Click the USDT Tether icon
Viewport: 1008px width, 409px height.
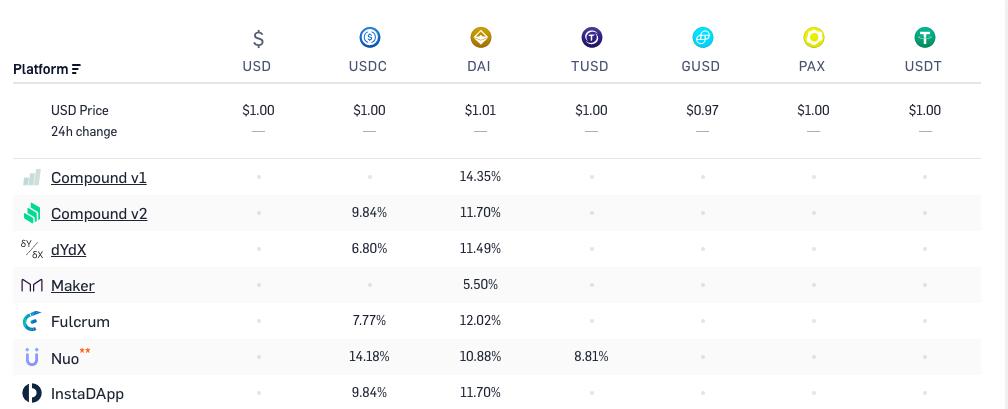(925, 38)
